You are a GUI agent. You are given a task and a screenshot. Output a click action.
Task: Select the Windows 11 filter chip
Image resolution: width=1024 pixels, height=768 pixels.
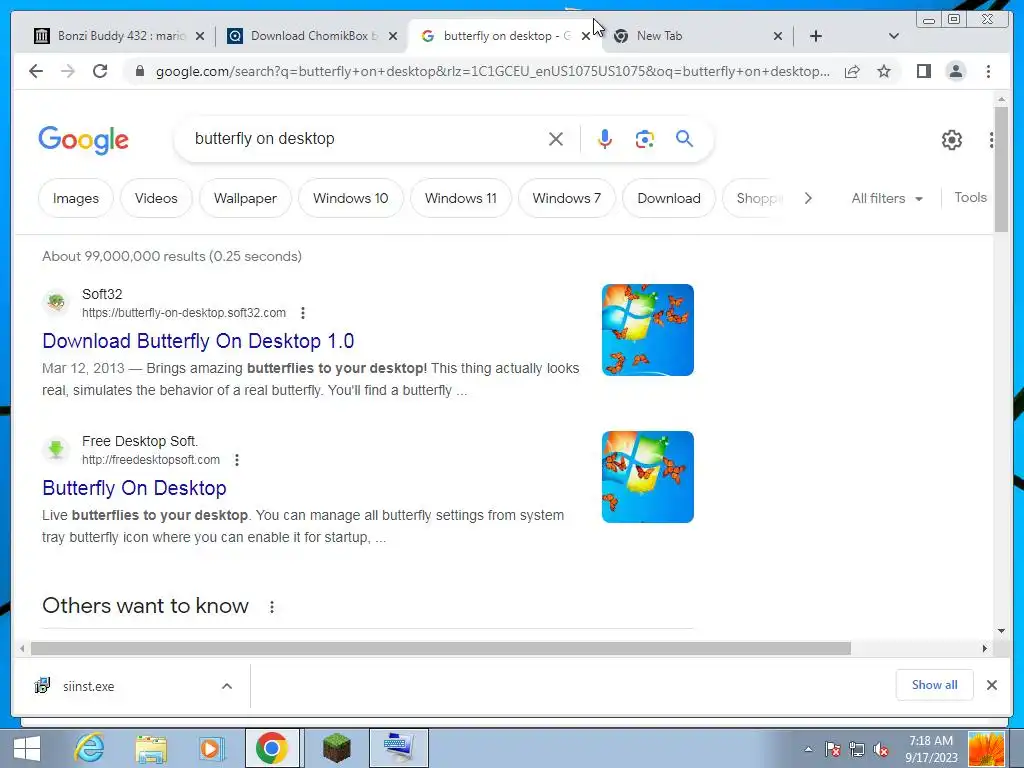coord(460,198)
